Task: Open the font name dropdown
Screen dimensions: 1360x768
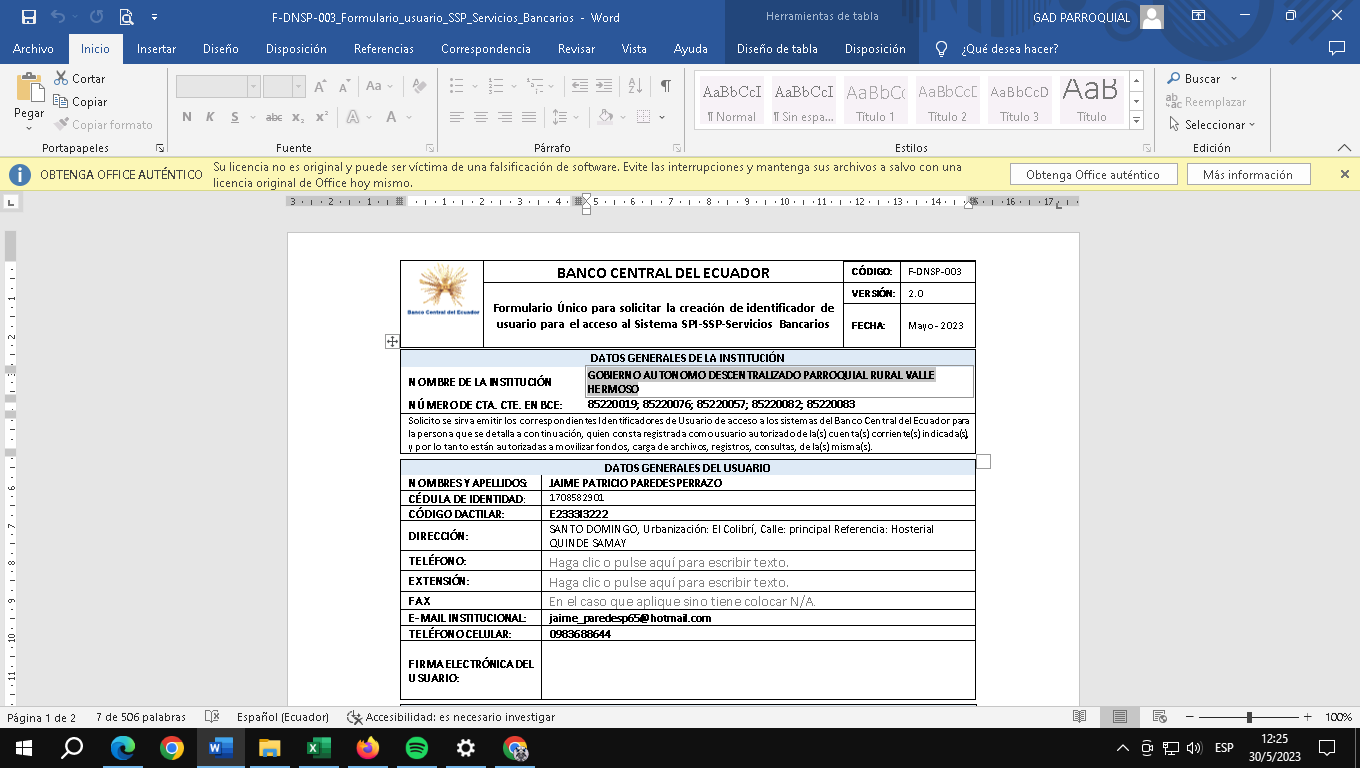Action: click(253, 87)
